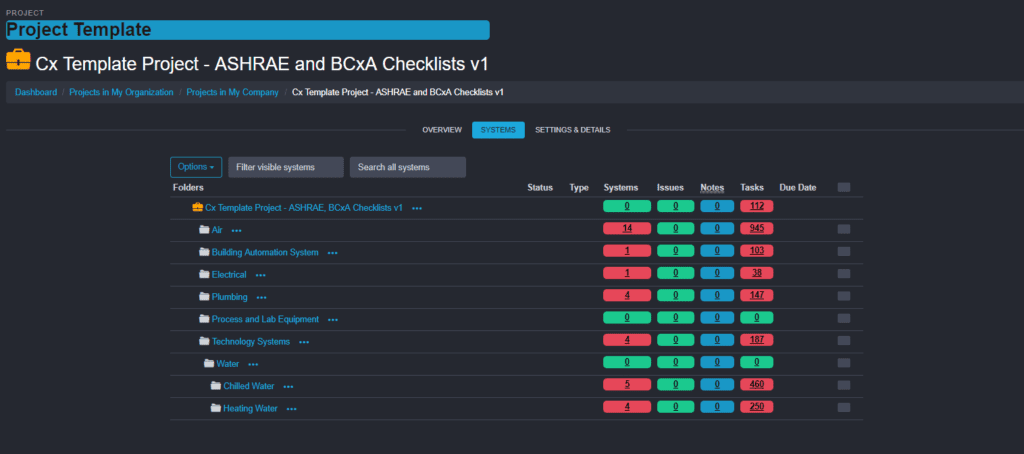
Task: Open Projects in My Organization breadcrumb
Action: [121, 93]
